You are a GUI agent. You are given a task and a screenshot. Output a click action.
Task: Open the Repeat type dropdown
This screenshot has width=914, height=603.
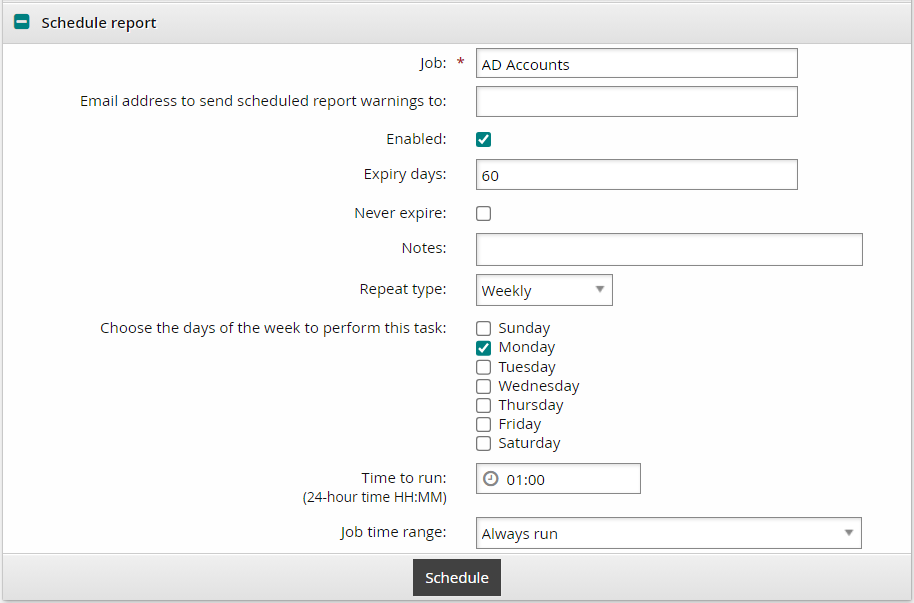pos(544,290)
